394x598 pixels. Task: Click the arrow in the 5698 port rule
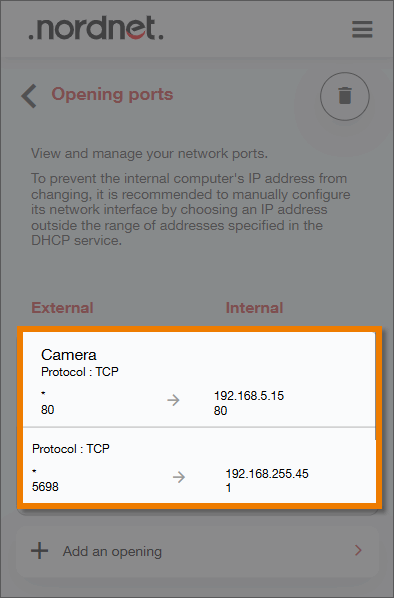click(x=179, y=477)
